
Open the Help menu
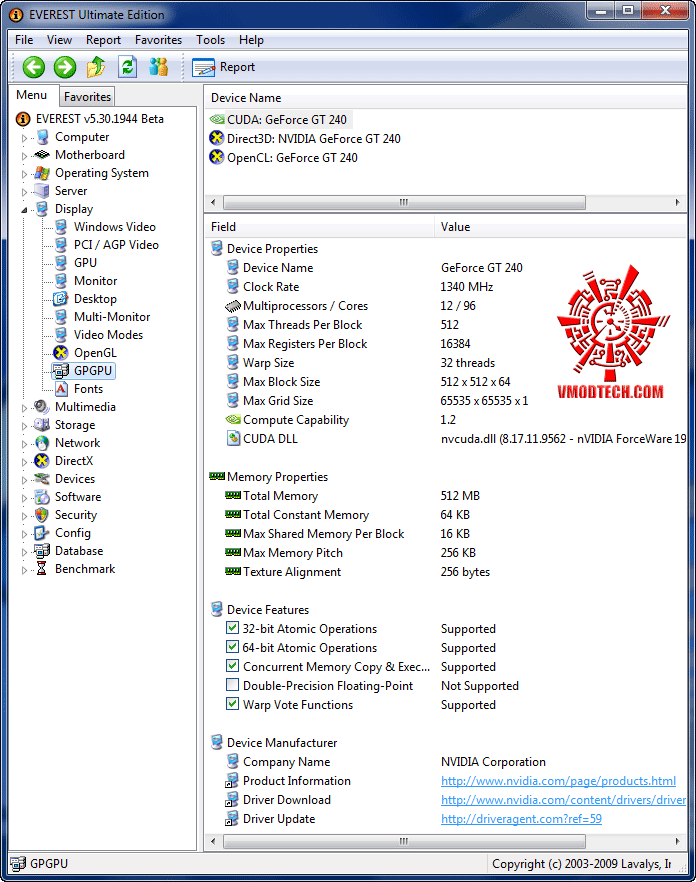pos(251,40)
